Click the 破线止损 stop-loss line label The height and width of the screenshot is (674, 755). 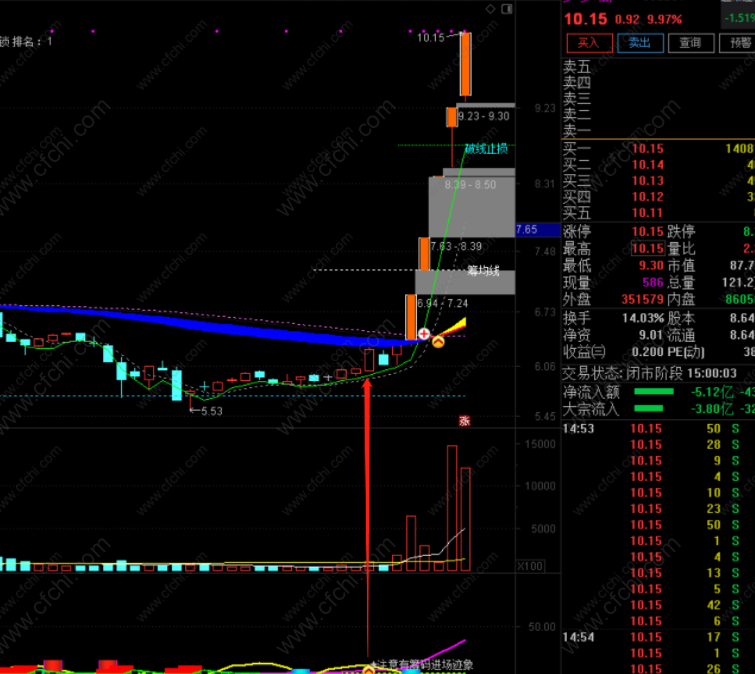486,149
